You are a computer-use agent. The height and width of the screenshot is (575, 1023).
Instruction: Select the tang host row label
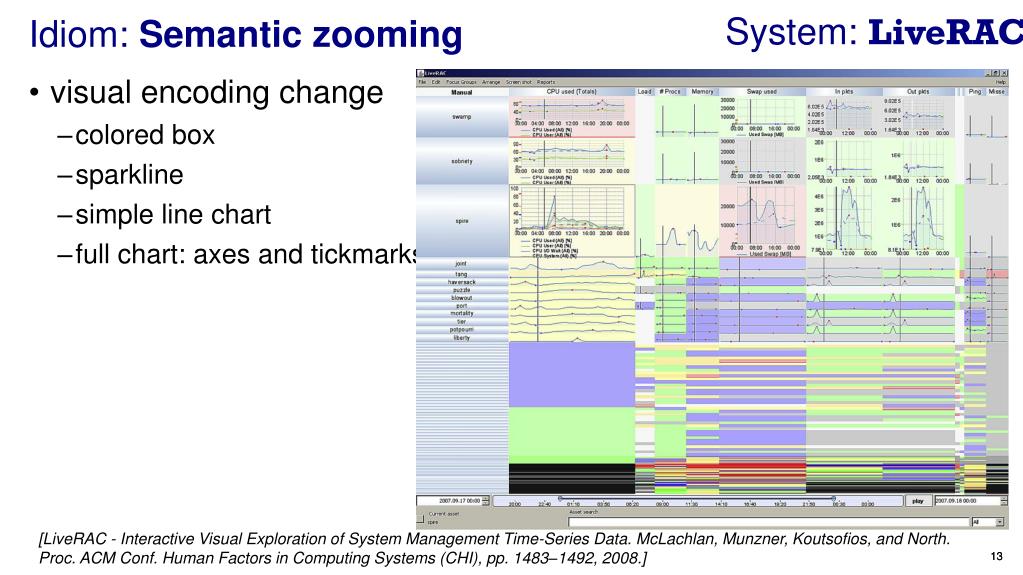pos(461,274)
